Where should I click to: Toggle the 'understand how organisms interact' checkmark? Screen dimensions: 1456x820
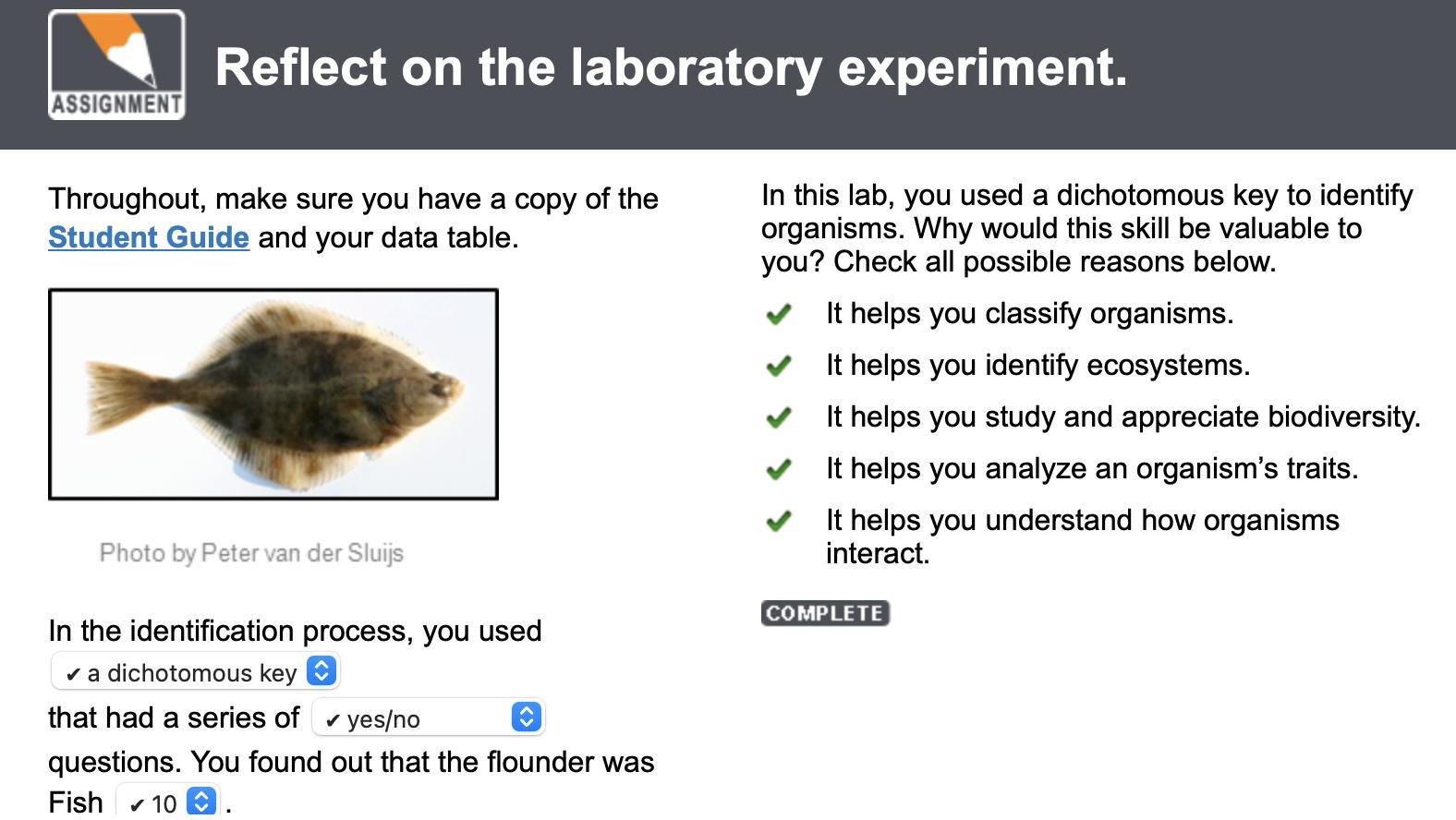click(779, 521)
